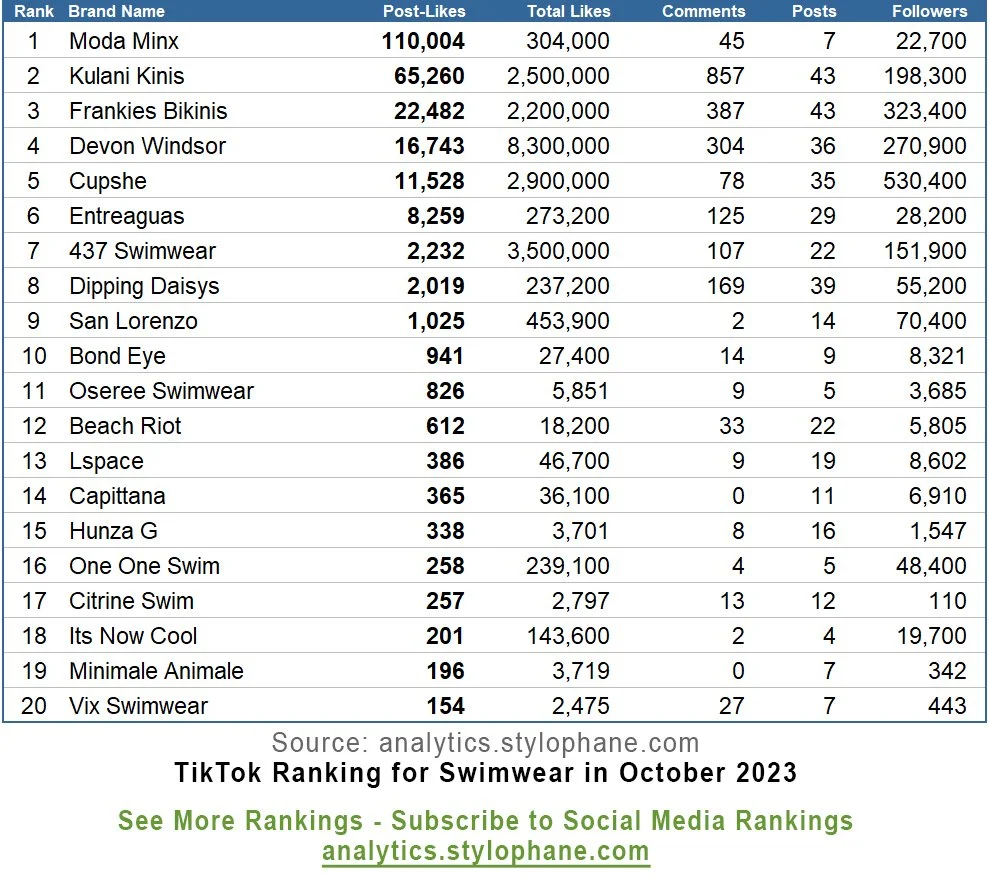Open the green analytics.stylophane.com link
Screen dimensions: 989x878
tap(486, 852)
